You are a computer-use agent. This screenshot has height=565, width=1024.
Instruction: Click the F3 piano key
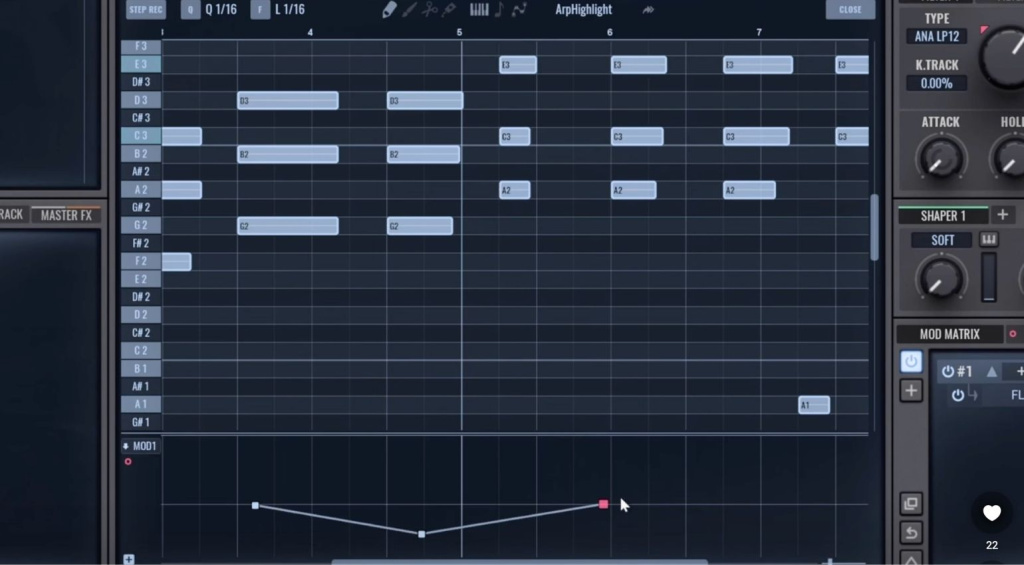[141, 46]
